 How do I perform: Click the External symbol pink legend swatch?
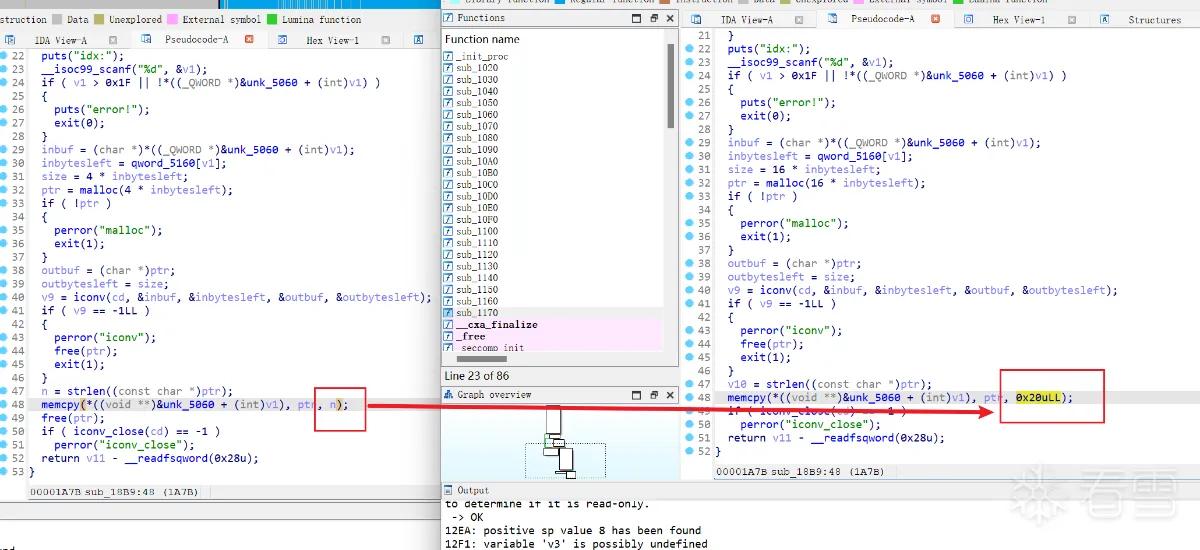pyautogui.click(x=173, y=19)
